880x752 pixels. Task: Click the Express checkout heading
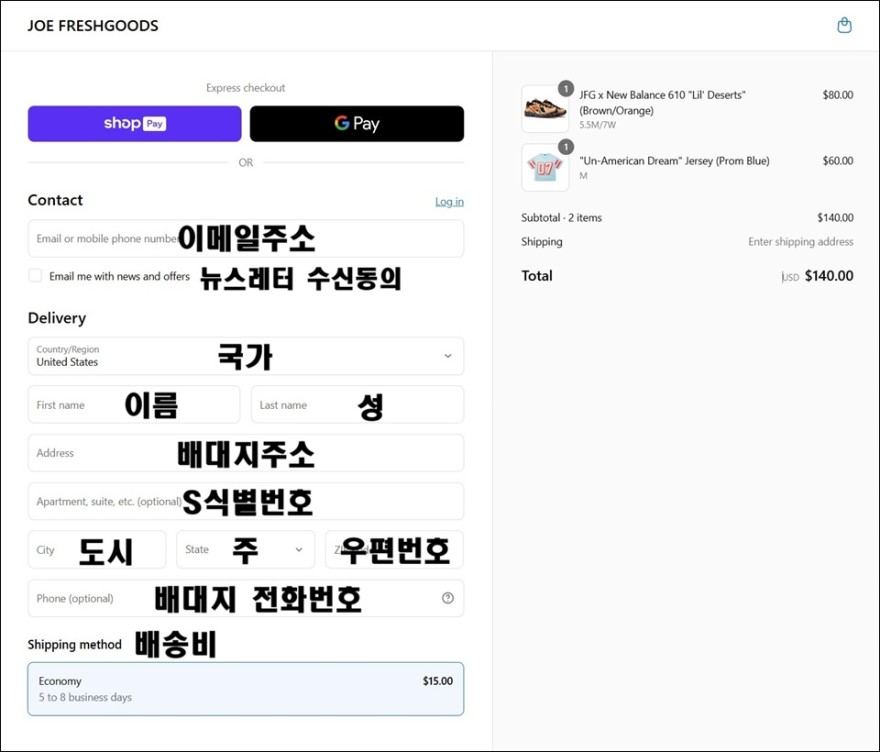click(x=246, y=88)
